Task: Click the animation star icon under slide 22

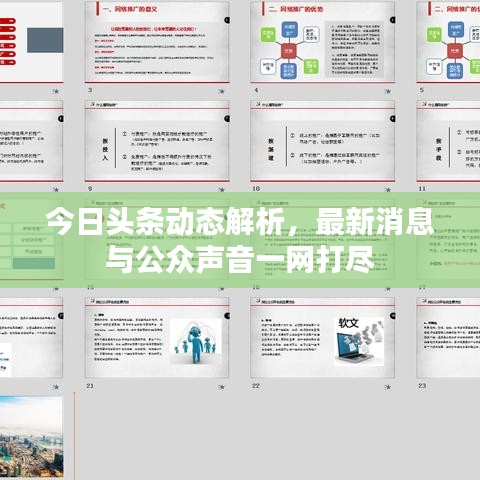Action: click(388, 387)
